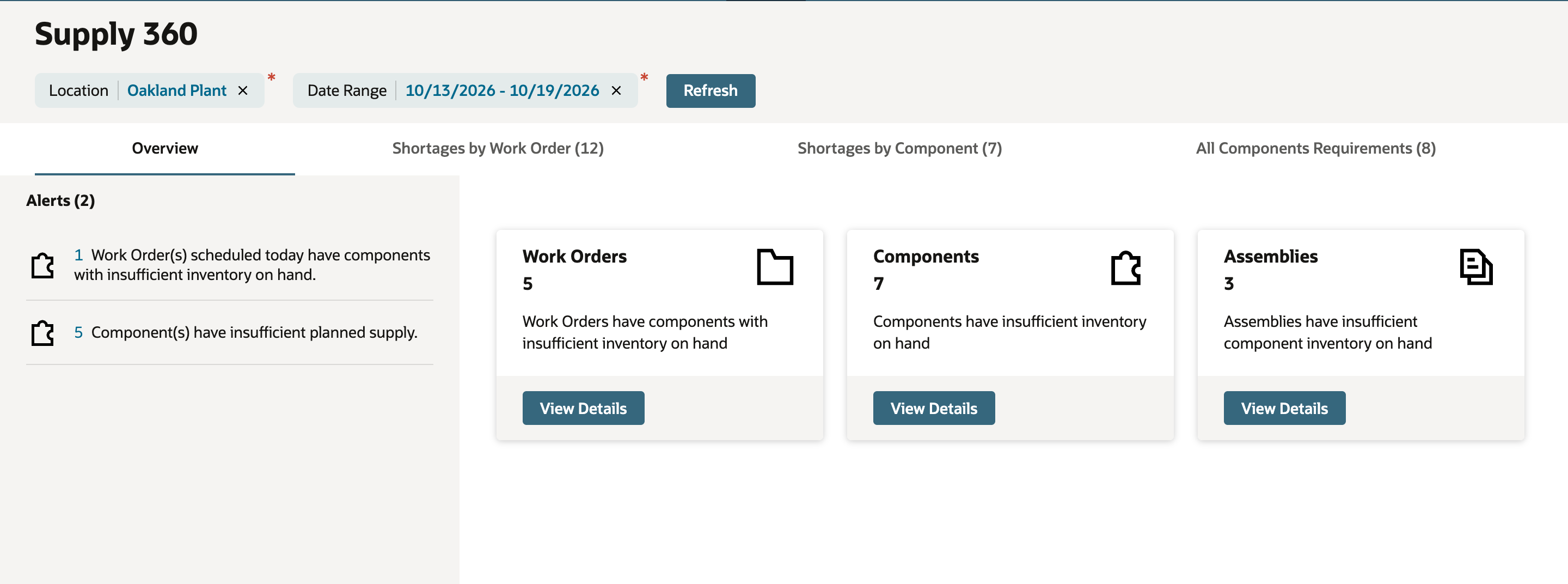The height and width of the screenshot is (584, 1568).
Task: Click the Supply 360 page title
Action: coord(117,34)
